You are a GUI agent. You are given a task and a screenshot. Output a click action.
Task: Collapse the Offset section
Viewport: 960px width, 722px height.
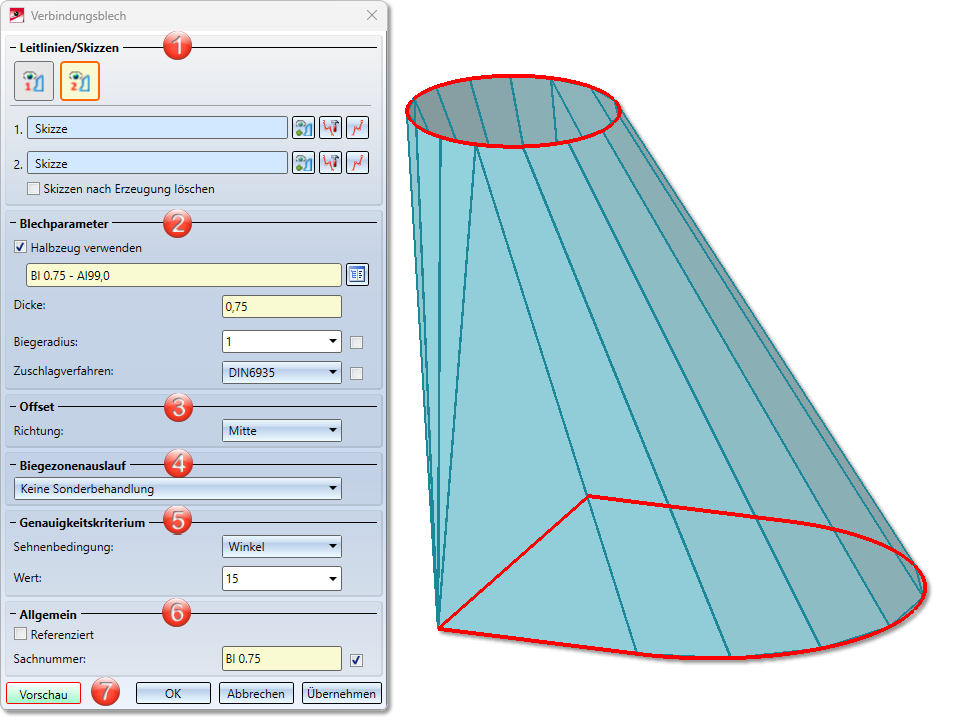(13, 407)
